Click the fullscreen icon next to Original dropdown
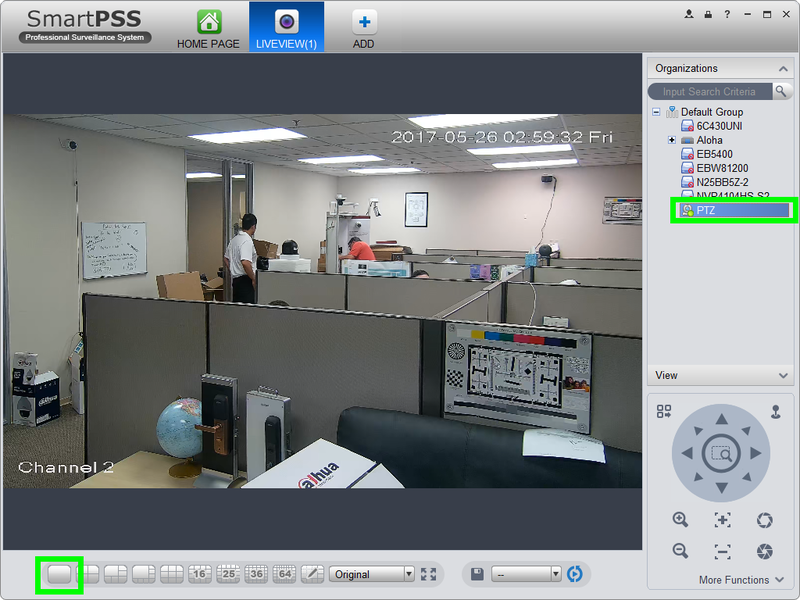Screen dimensions: 800x600 (429, 574)
